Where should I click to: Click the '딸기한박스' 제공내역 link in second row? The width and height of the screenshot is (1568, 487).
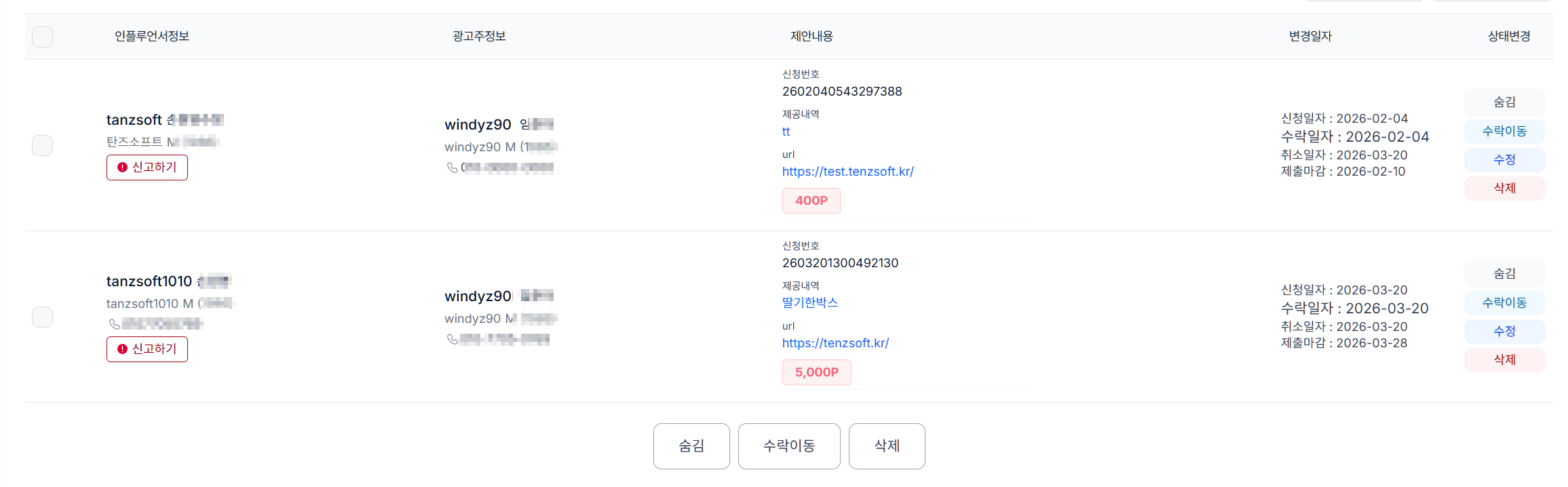coord(809,303)
